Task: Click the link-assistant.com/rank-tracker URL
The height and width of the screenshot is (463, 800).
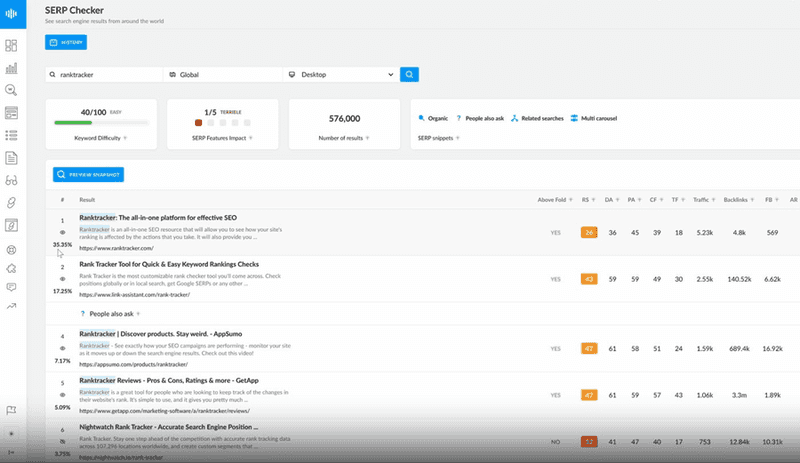Action: pyautogui.click(x=135, y=295)
